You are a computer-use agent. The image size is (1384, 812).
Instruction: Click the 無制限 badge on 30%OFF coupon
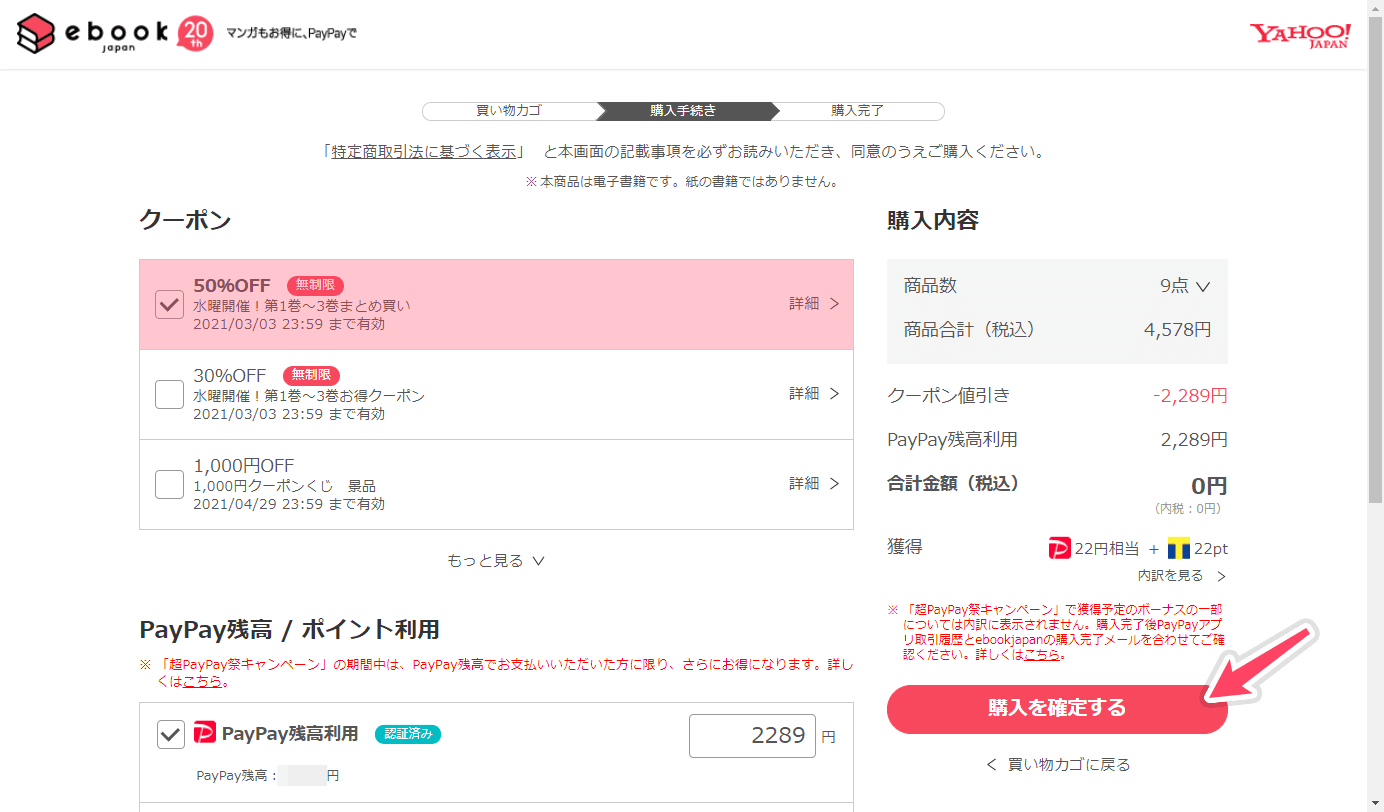[312, 376]
